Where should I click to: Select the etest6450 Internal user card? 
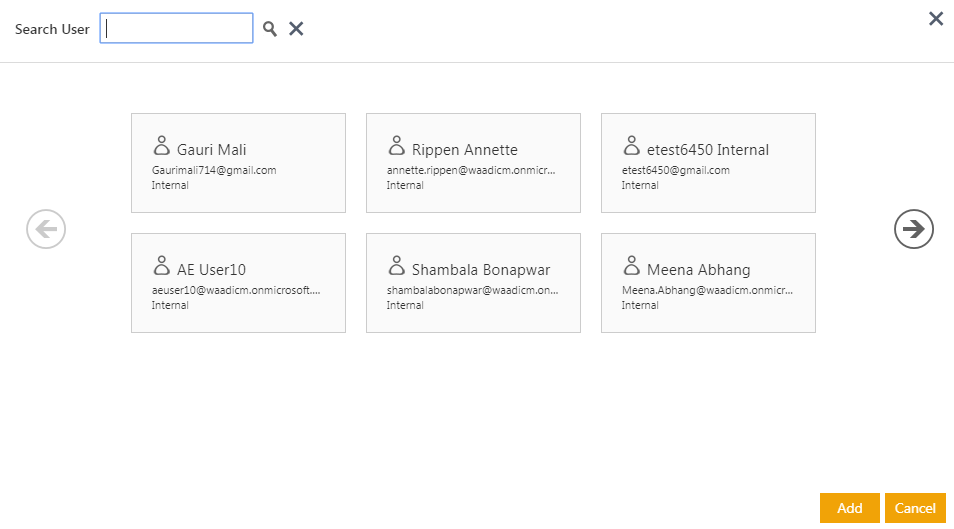click(x=708, y=163)
